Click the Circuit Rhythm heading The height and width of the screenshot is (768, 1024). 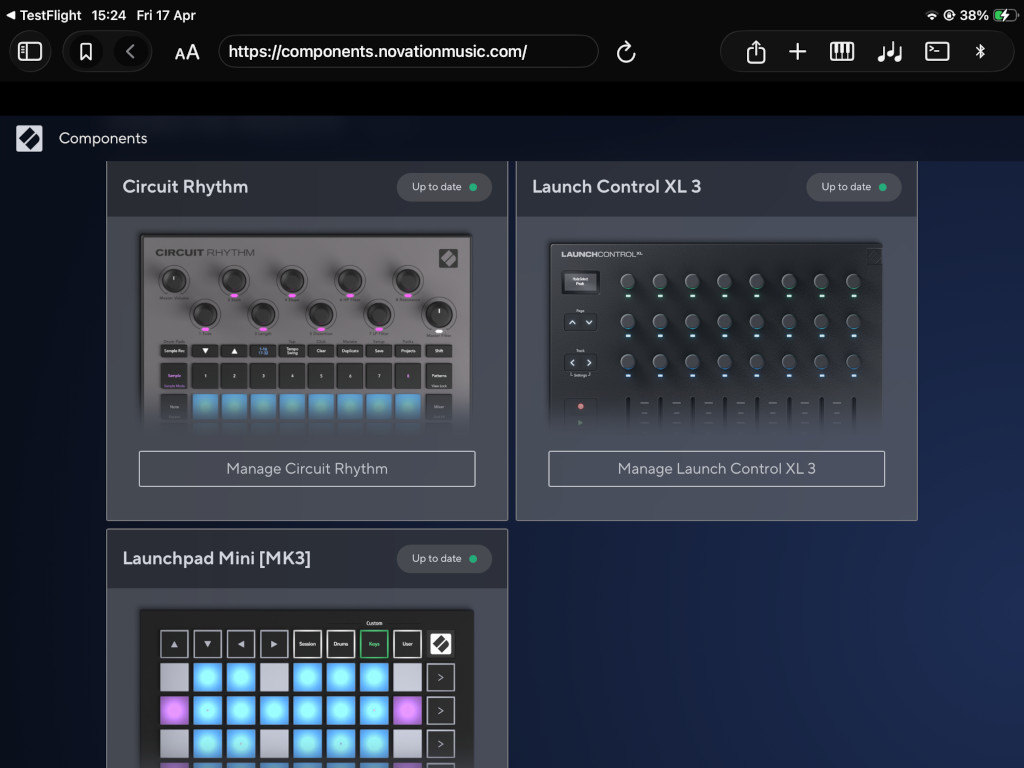click(185, 187)
